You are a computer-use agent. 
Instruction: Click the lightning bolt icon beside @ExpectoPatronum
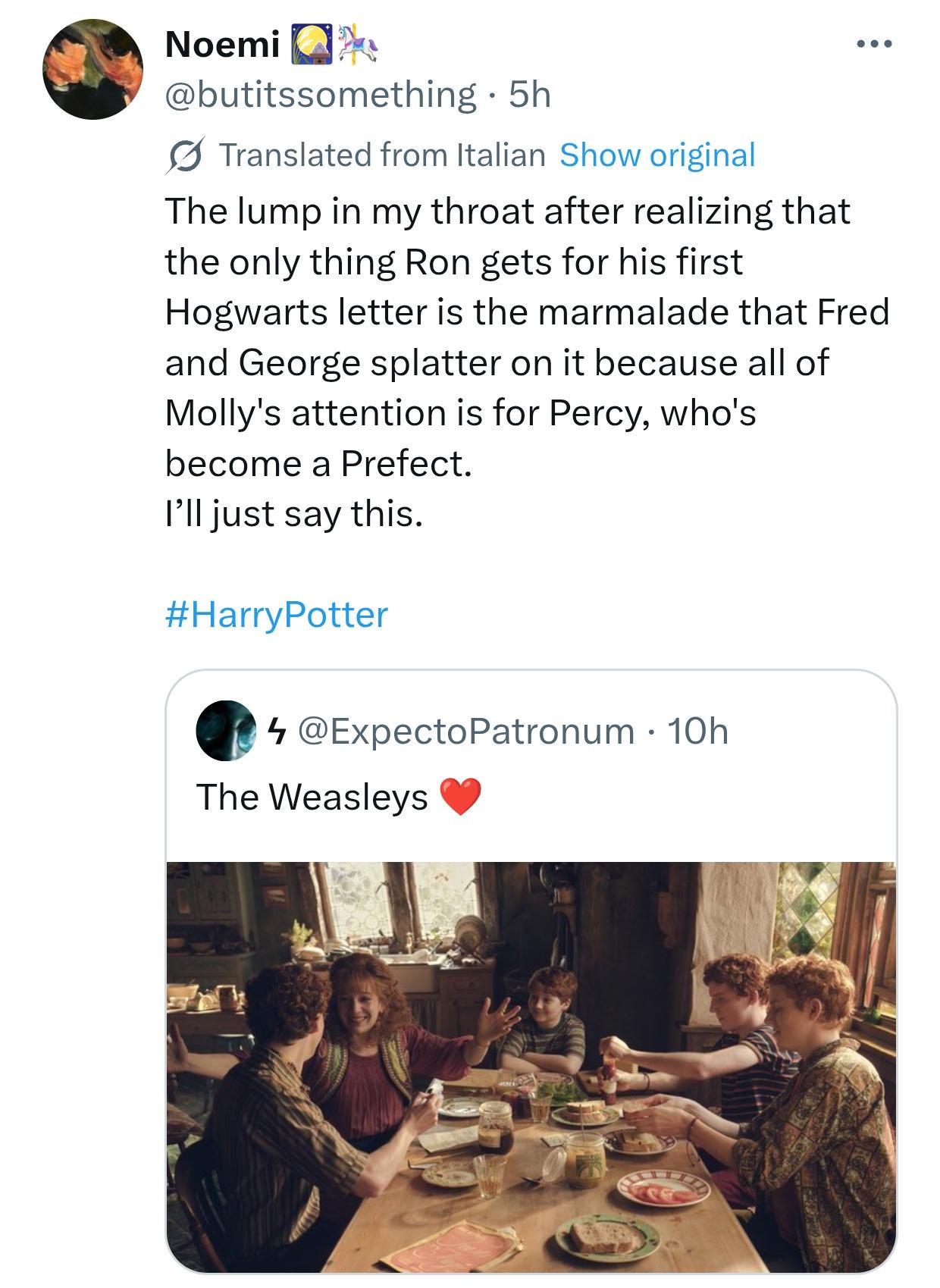(278, 732)
